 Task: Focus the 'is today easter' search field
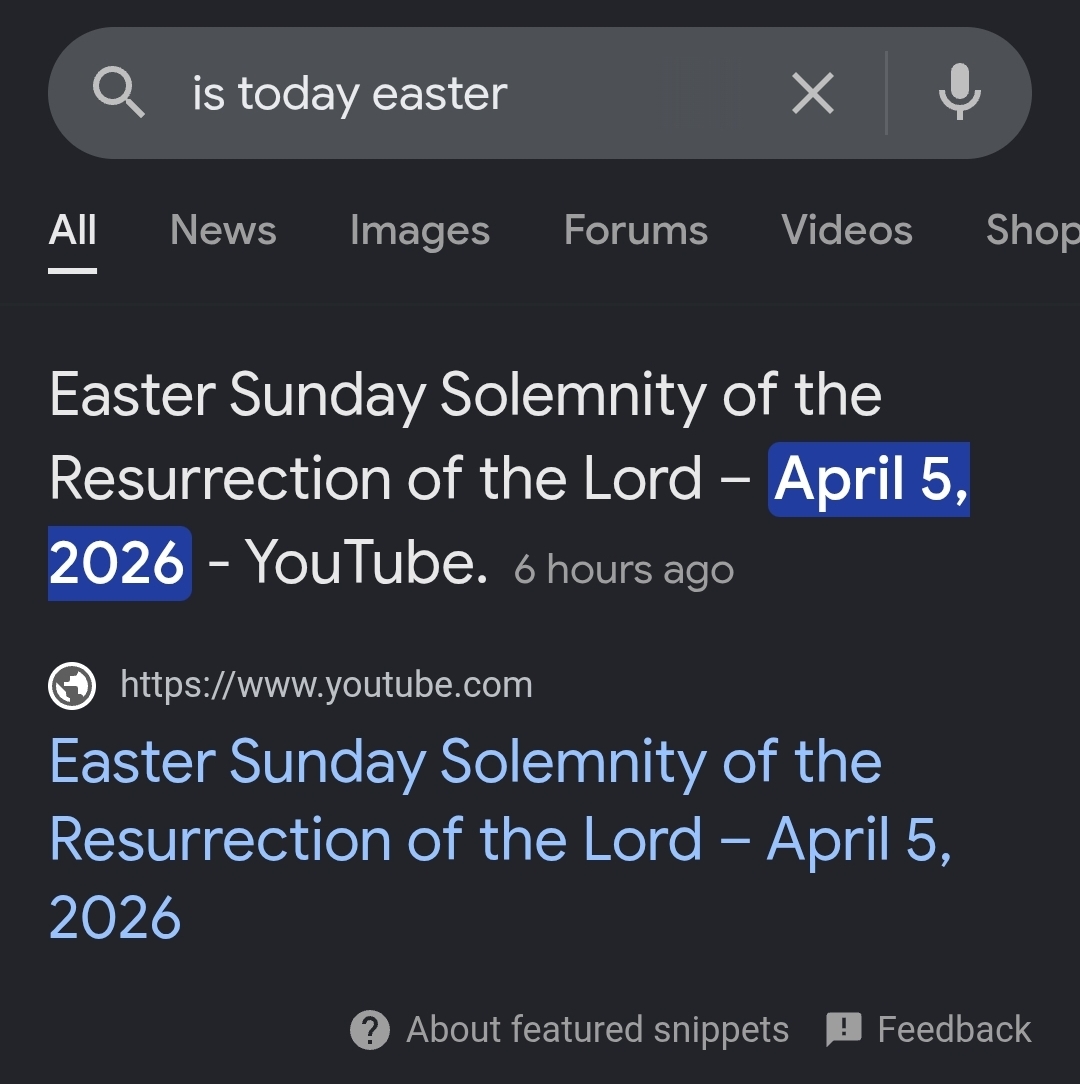pyautogui.click(x=450, y=94)
